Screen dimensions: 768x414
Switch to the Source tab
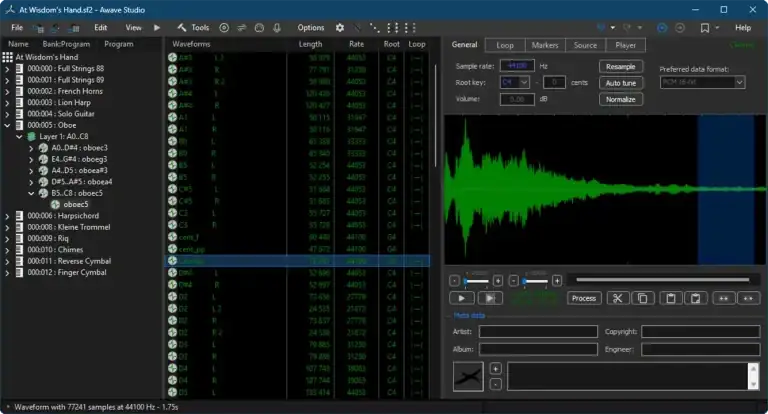(x=585, y=45)
